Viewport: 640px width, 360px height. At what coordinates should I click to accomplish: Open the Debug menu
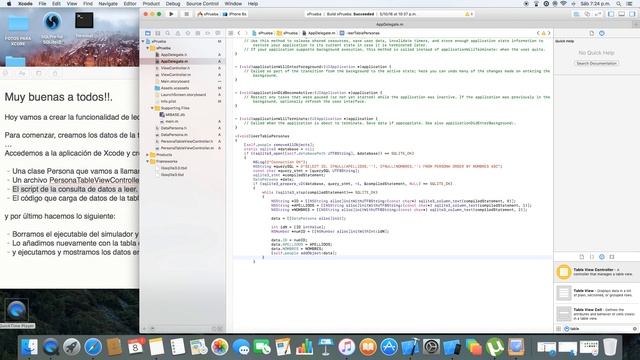tap(173, 4)
